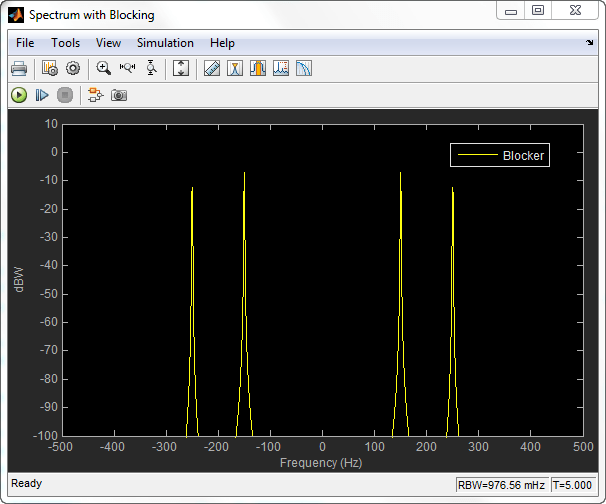Viewport: 606px width, 504px height.
Task: Close the Spectrum with Blocking window
Action: click(575, 10)
